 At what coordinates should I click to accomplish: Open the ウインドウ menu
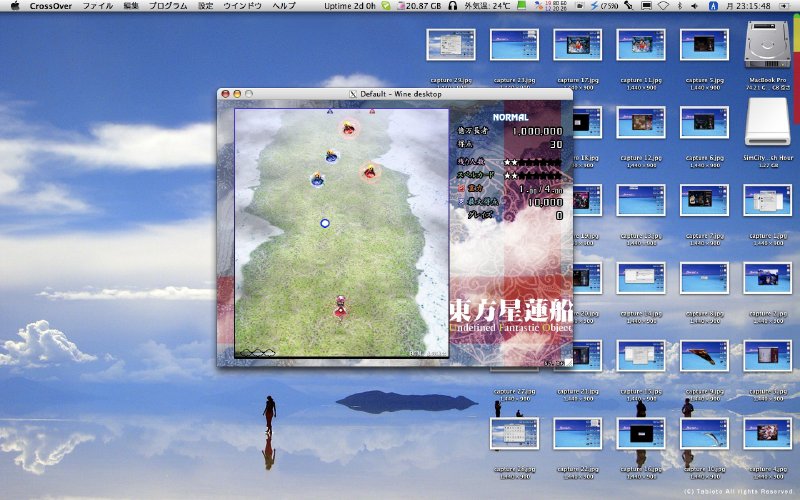click(242, 6)
